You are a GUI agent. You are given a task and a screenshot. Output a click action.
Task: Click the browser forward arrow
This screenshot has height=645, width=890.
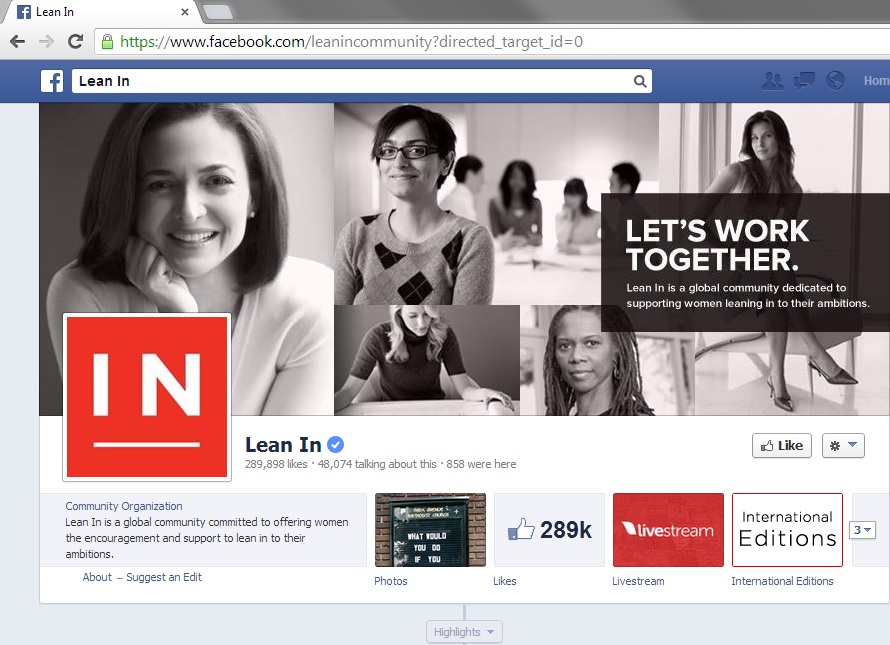47,41
